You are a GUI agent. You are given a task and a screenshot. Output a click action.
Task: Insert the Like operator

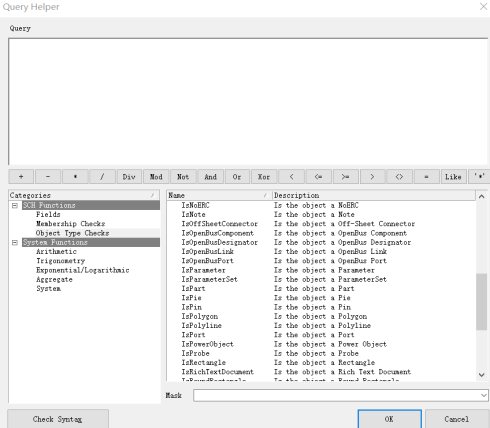(453, 177)
